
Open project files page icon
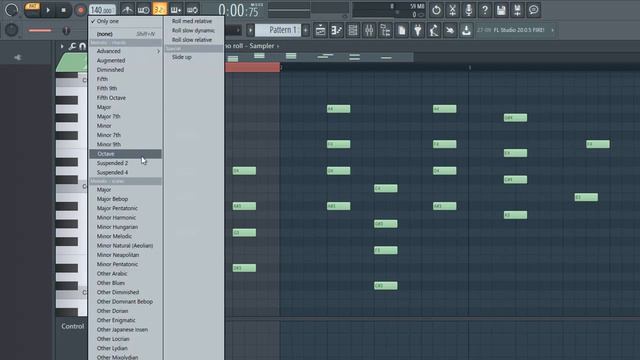[x=402, y=30]
